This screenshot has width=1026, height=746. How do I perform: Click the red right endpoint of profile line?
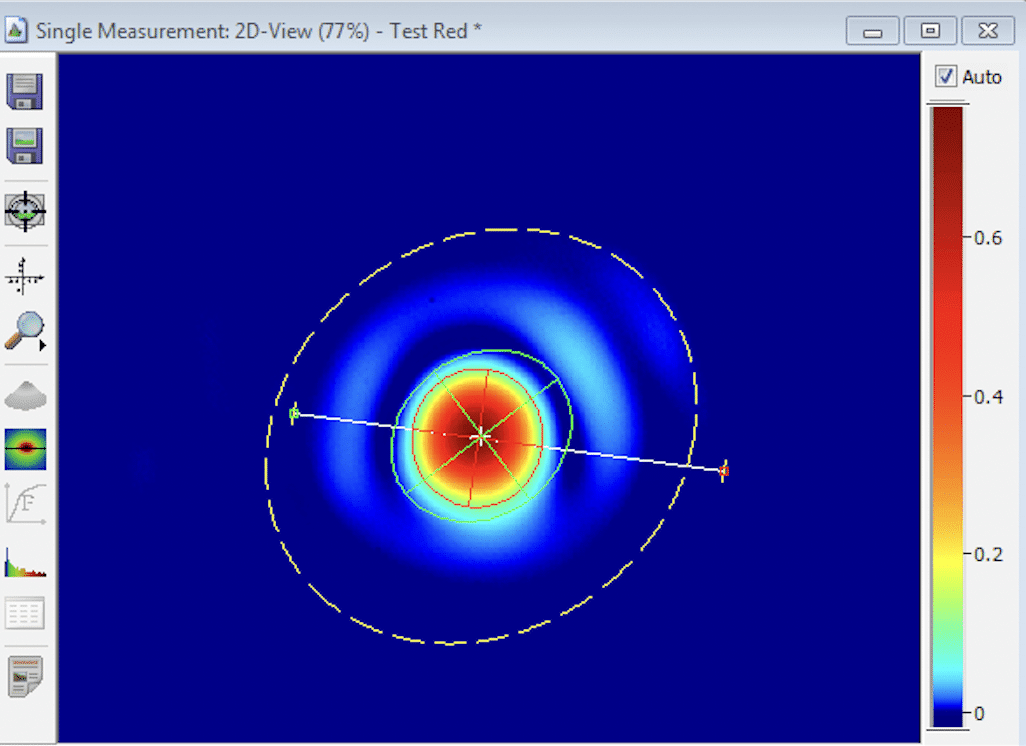coord(723,471)
